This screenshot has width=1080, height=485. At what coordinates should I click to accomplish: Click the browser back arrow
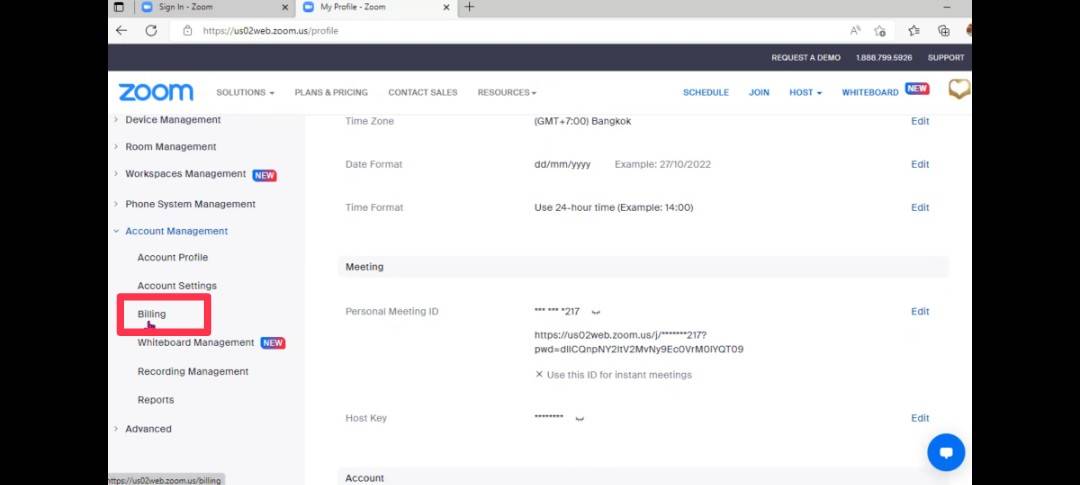click(x=121, y=30)
